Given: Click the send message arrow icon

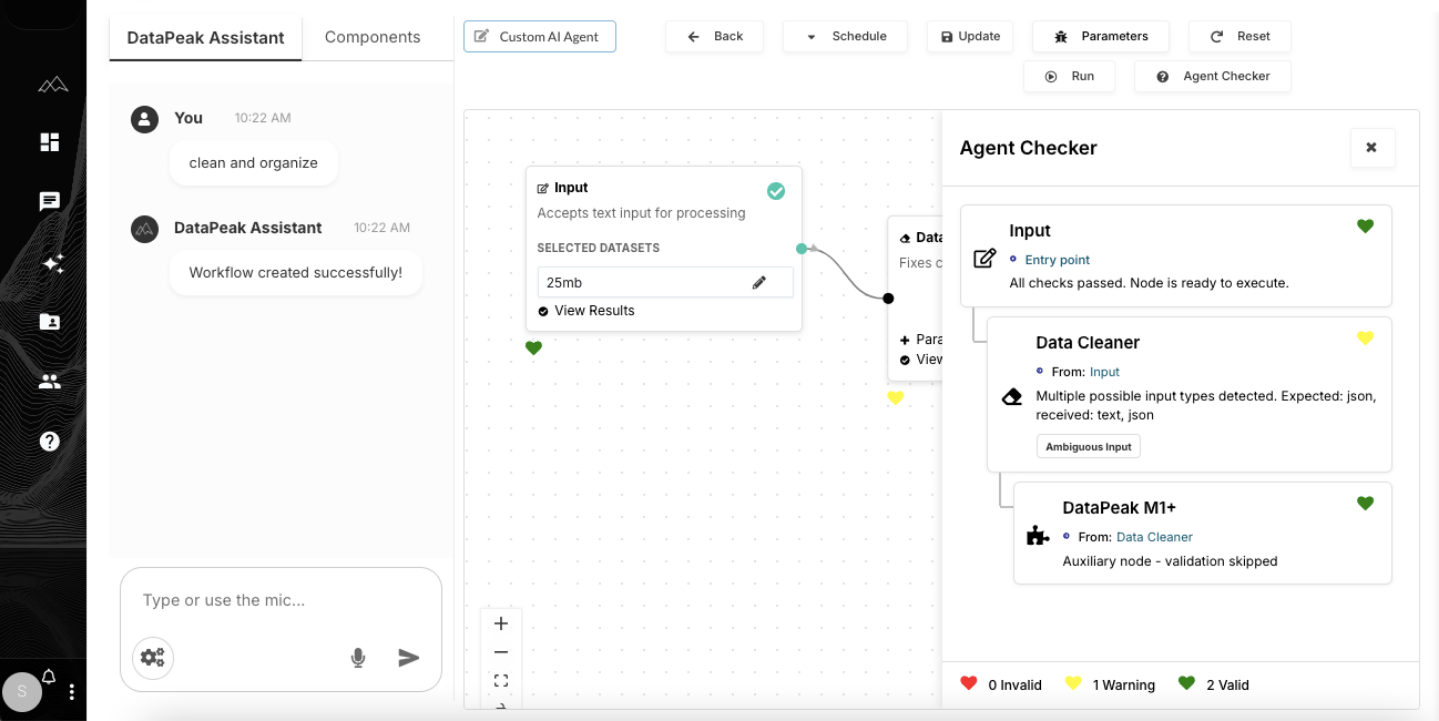Looking at the screenshot, I should pos(408,657).
